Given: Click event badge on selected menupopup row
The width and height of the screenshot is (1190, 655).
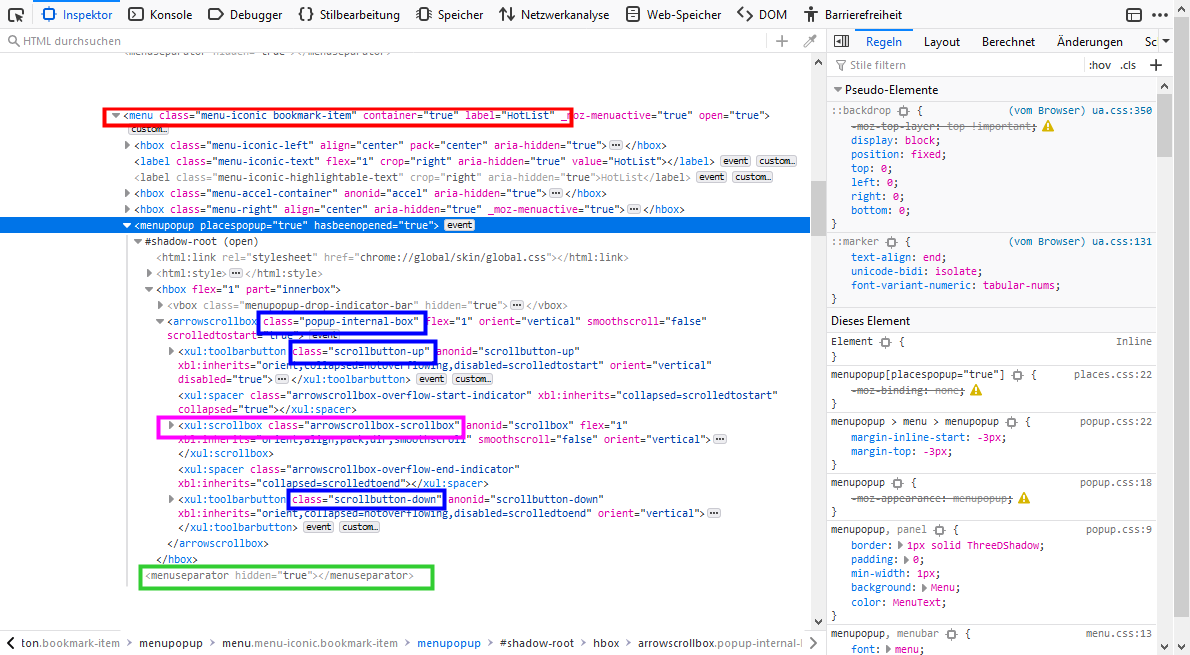Looking at the screenshot, I should click(x=459, y=226).
